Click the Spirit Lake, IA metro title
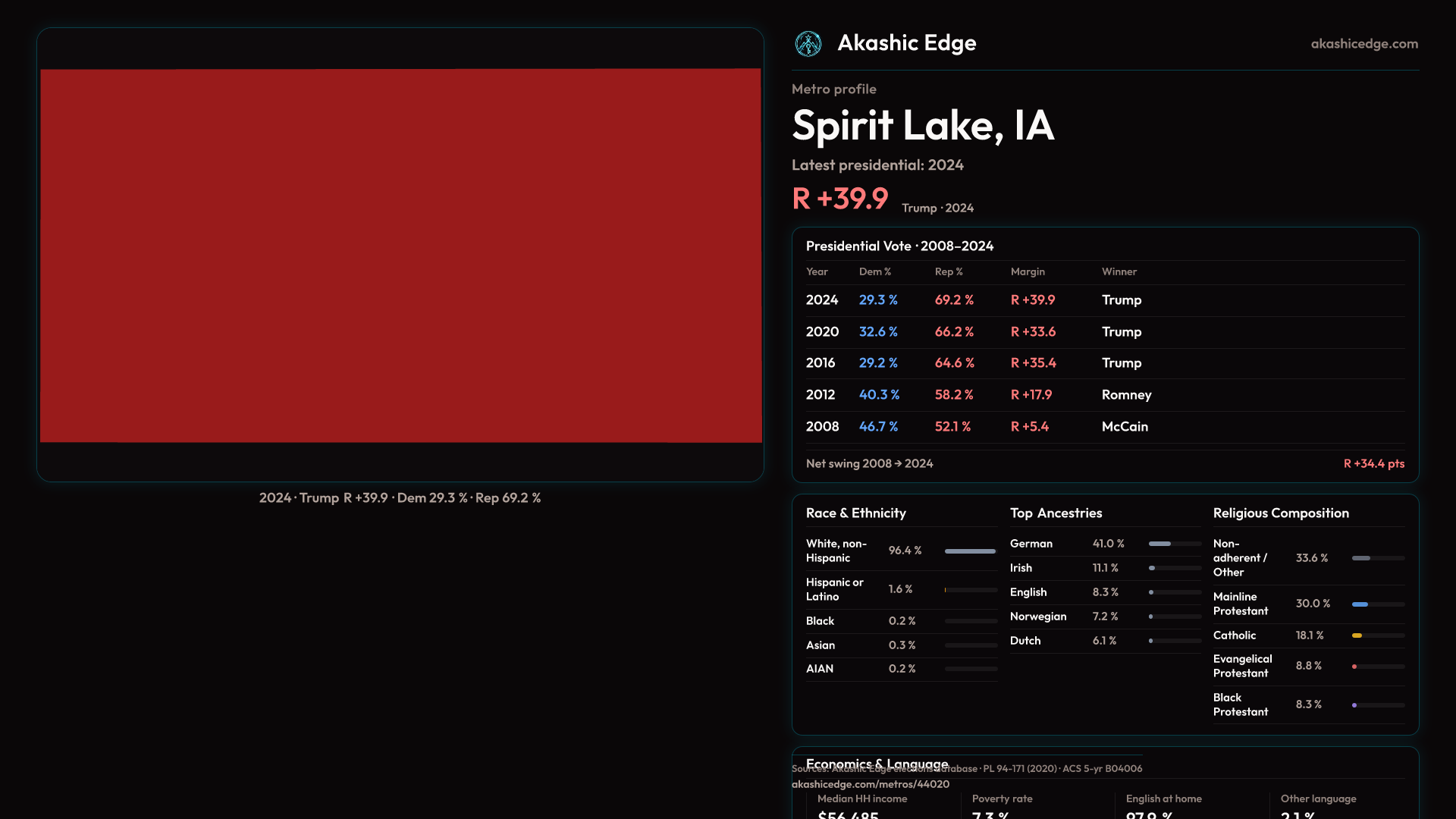The image size is (1456, 819). [x=922, y=126]
